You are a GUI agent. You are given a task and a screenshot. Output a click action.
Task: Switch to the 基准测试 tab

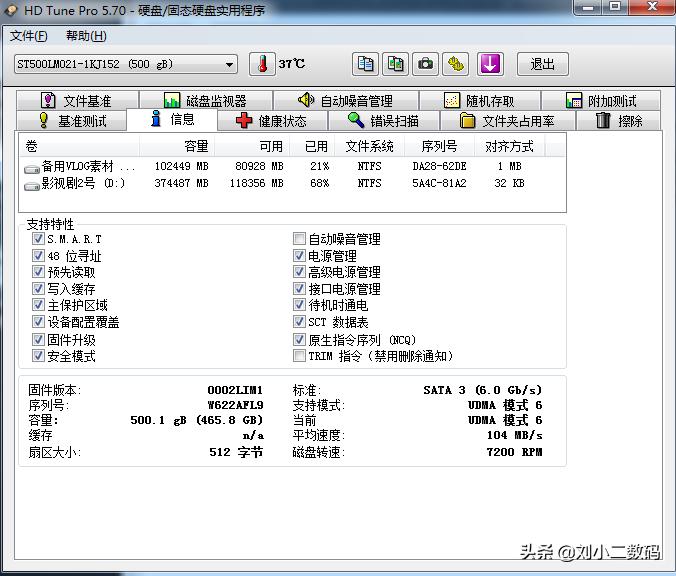click(72, 121)
